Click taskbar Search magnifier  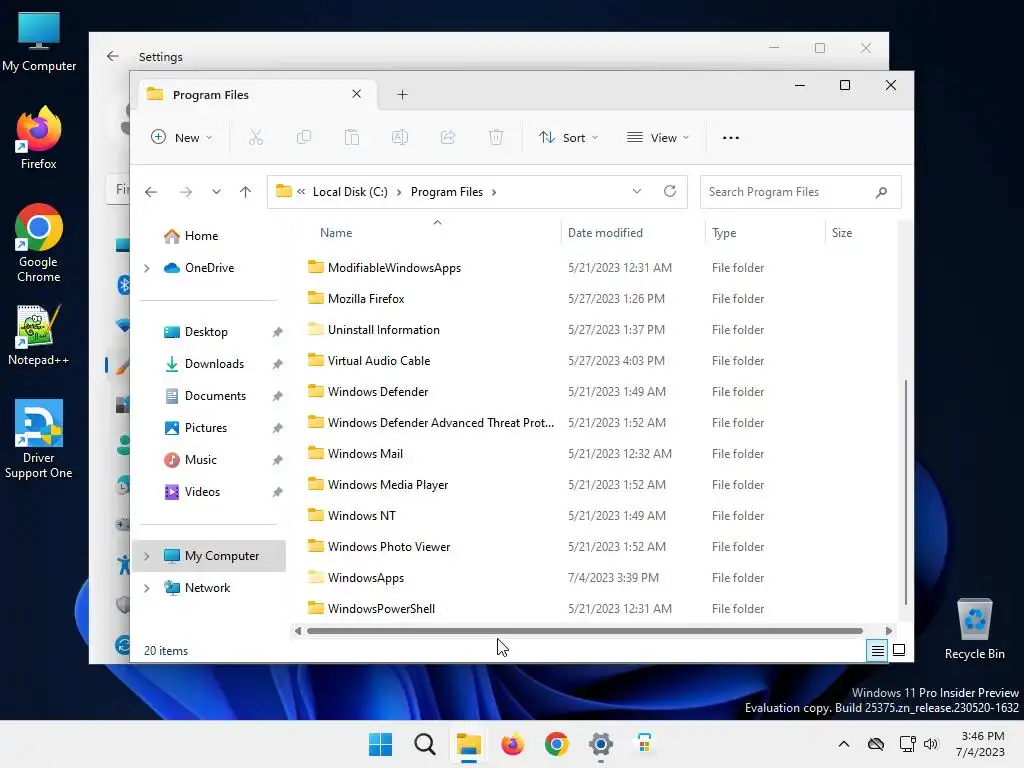[424, 744]
